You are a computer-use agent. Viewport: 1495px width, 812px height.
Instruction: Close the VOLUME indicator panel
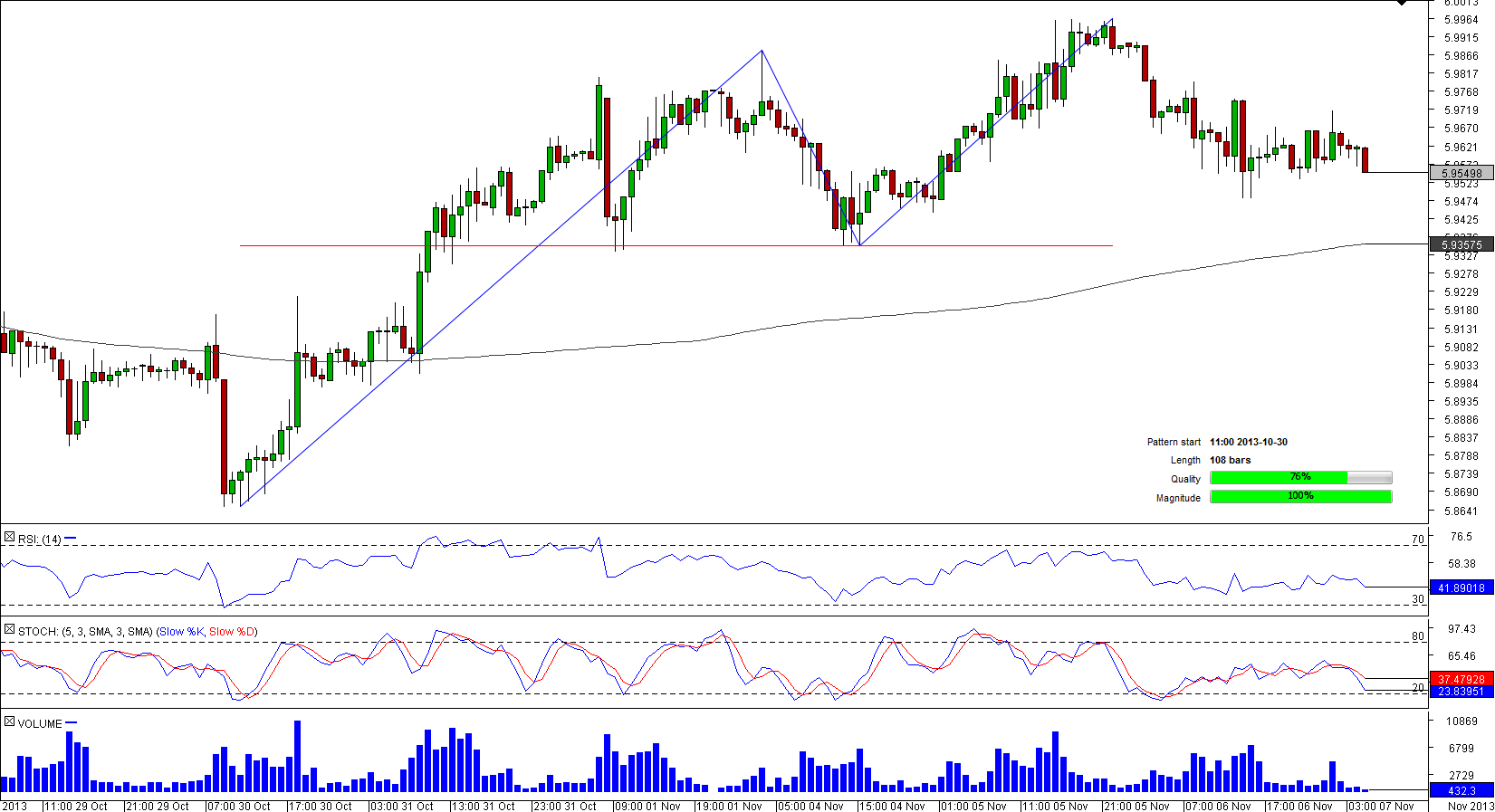pyautogui.click(x=9, y=722)
